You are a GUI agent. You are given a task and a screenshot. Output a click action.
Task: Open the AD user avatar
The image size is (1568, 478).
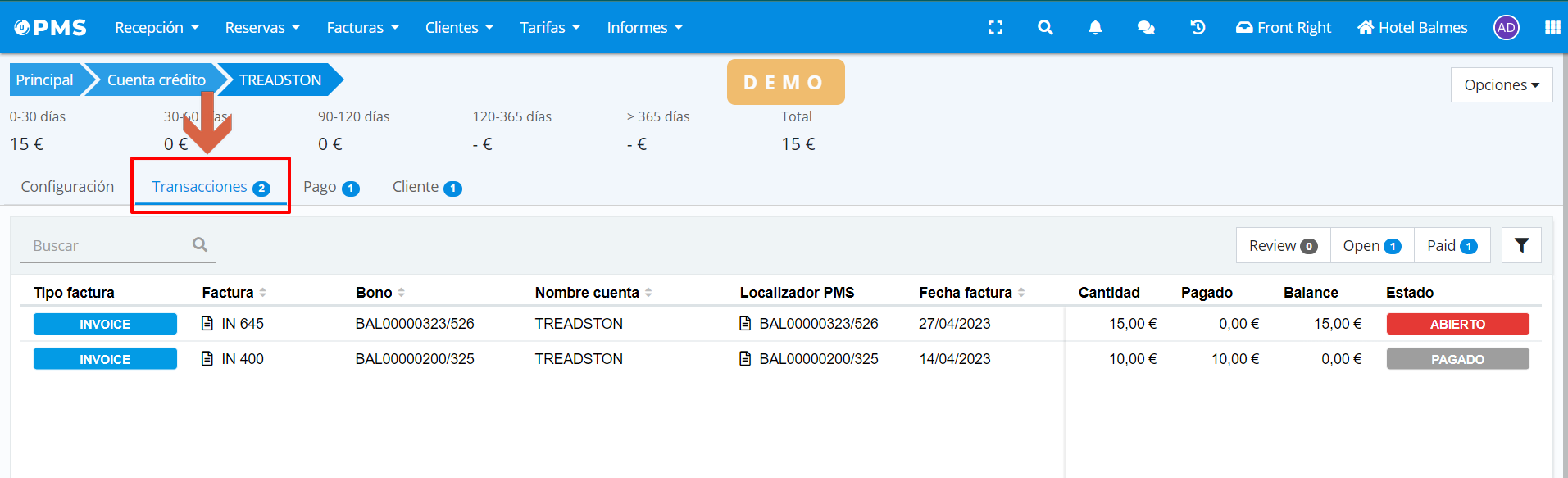tap(1506, 28)
